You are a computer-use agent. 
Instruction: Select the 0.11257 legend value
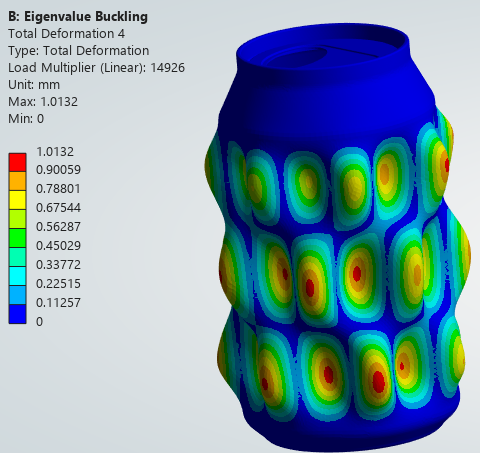58,303
